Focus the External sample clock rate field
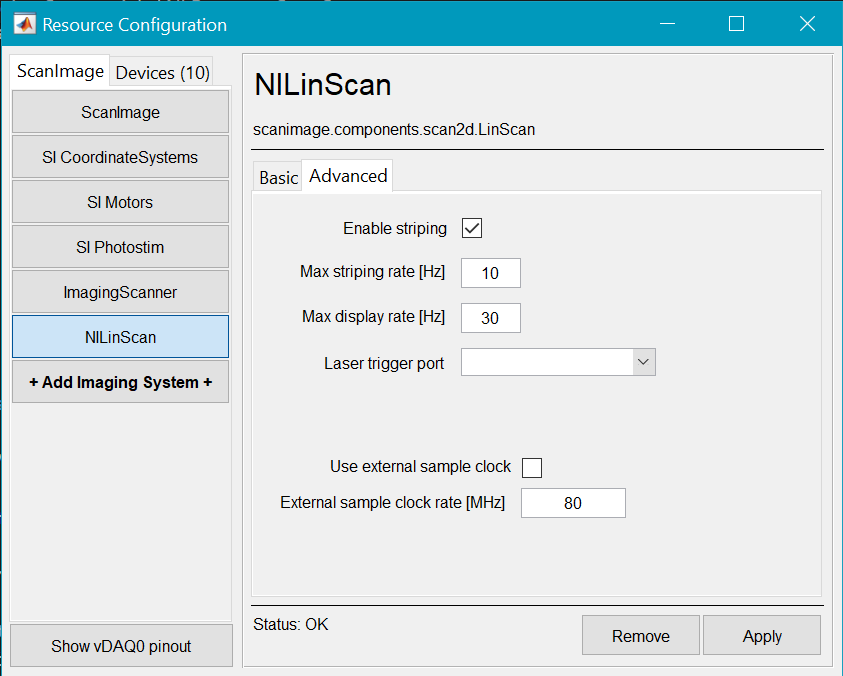The image size is (843, 676). tap(573, 503)
